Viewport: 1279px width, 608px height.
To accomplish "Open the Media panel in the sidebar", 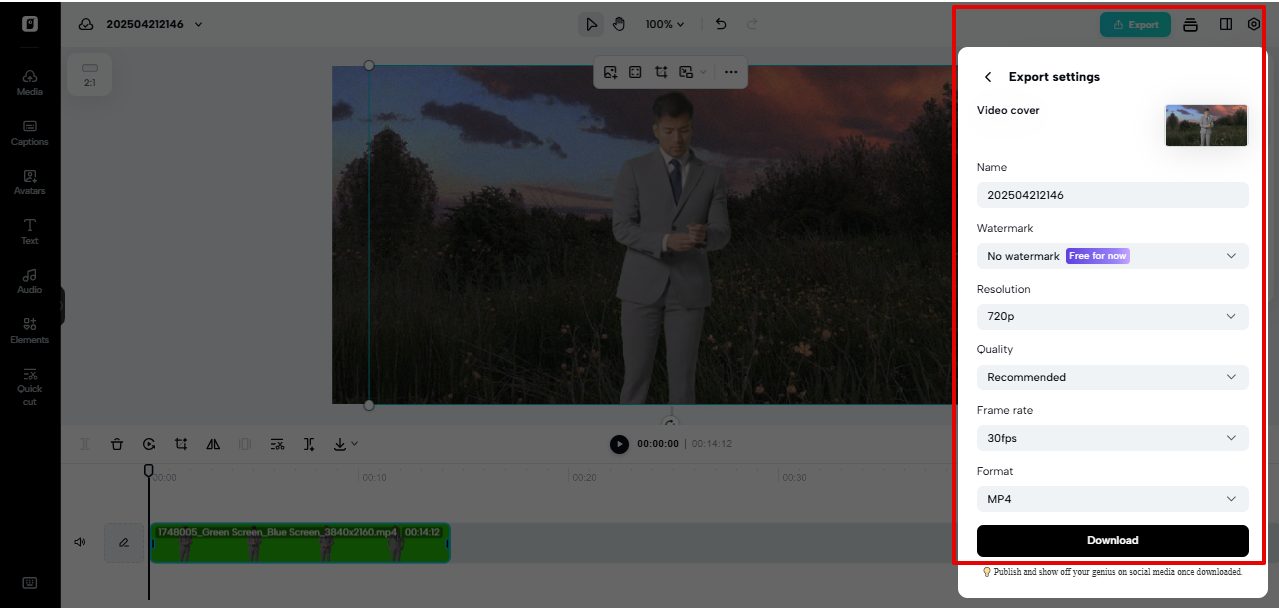I will [29, 83].
